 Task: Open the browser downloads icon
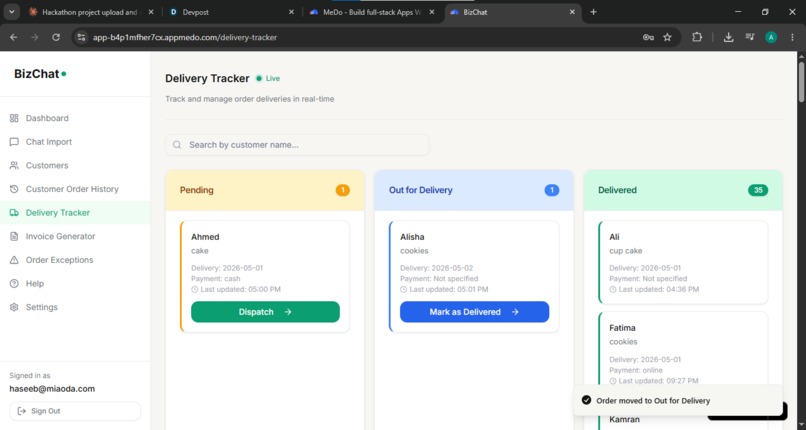click(728, 37)
